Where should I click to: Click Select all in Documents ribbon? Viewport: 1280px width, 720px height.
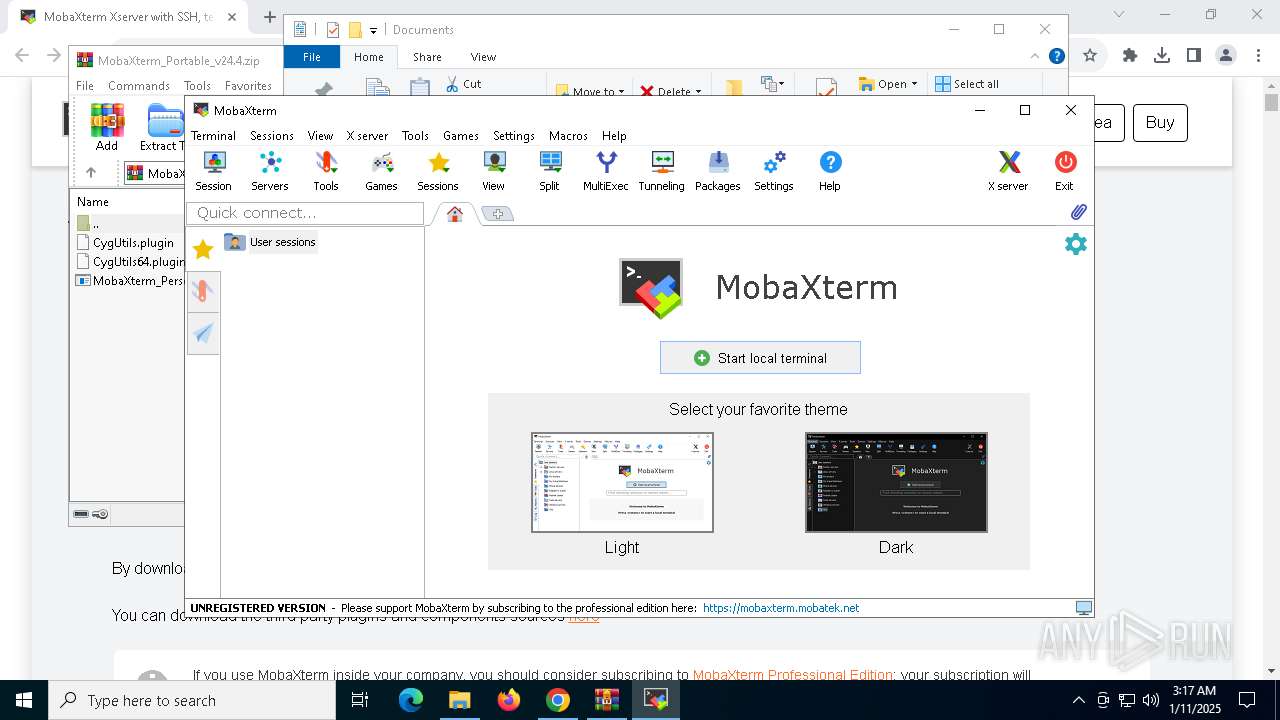click(967, 84)
